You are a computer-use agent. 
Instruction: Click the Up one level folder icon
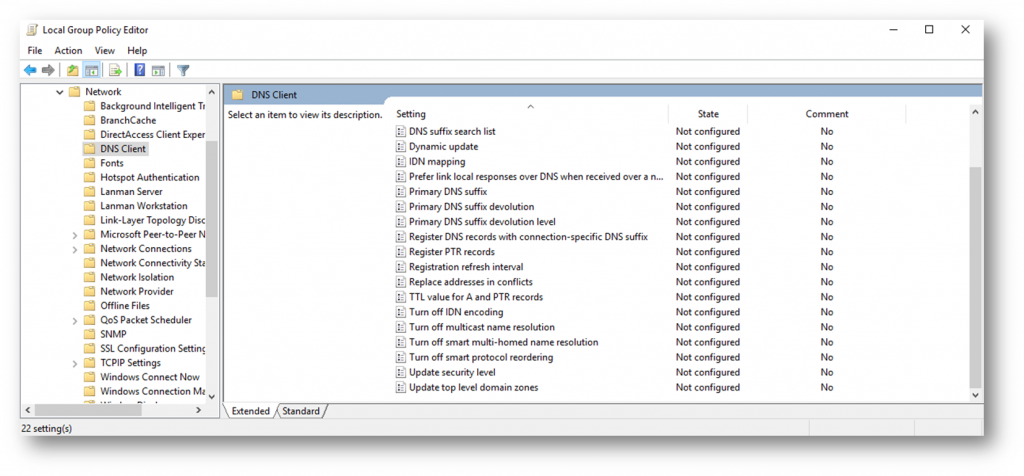pos(73,71)
